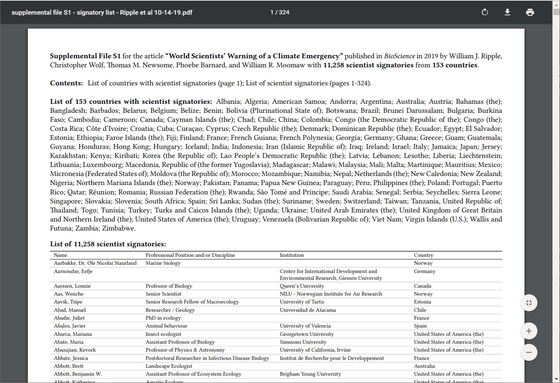This screenshot has width=560, height=383.
Task: Select the name 'Aarnoudse, Eefje'
Action: point(73,271)
